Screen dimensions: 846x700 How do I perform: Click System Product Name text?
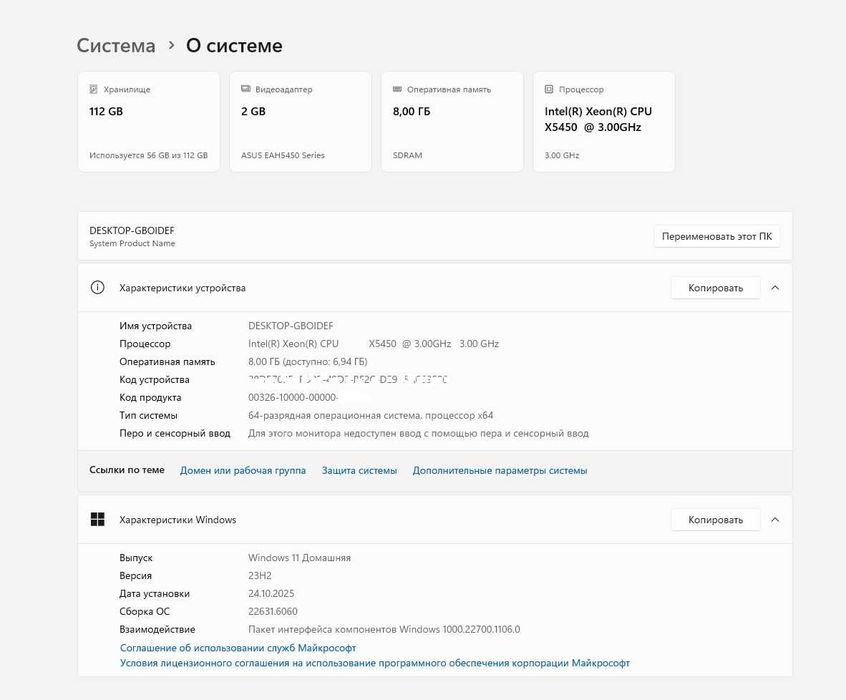(x=132, y=243)
